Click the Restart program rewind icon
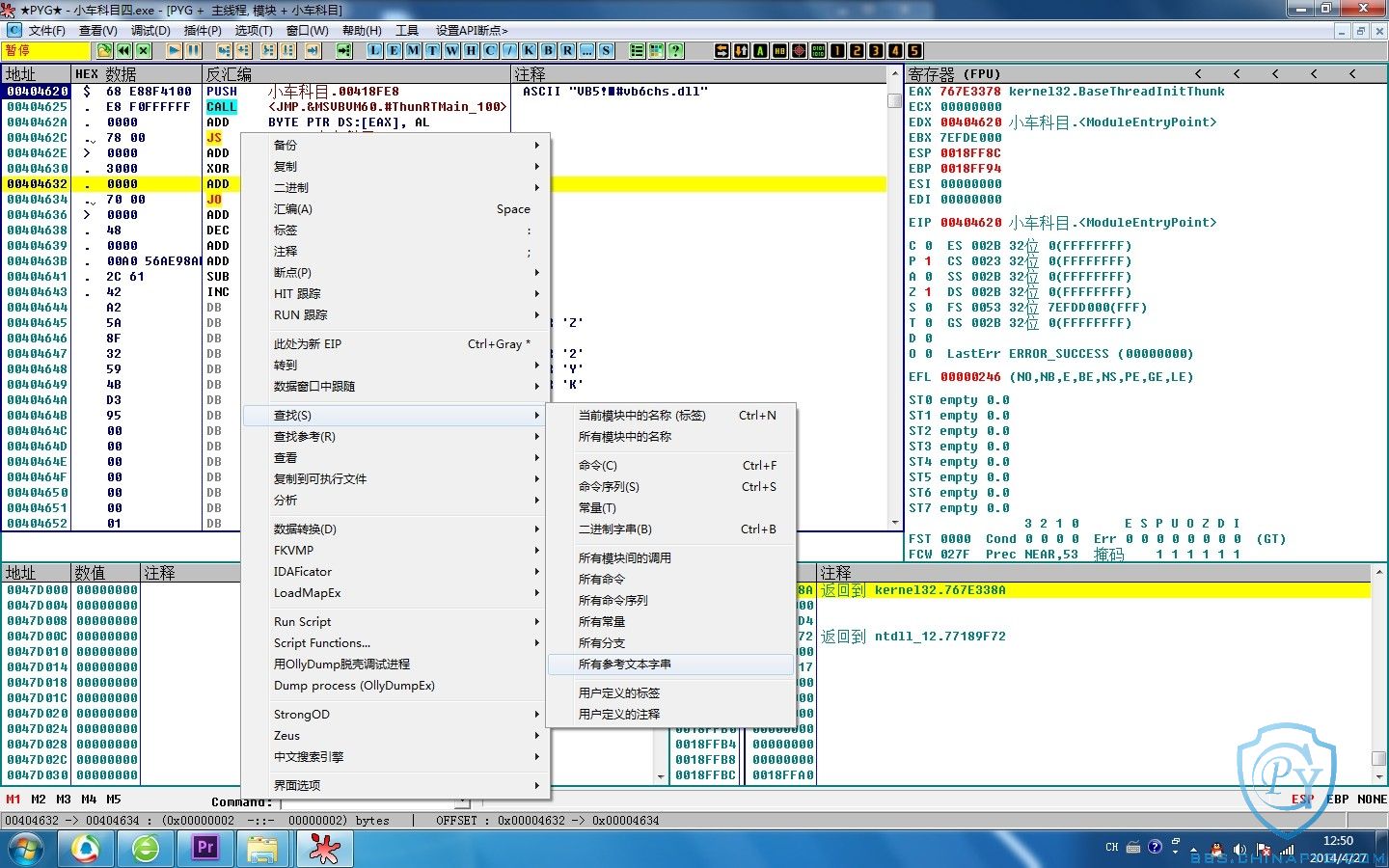 (123, 50)
